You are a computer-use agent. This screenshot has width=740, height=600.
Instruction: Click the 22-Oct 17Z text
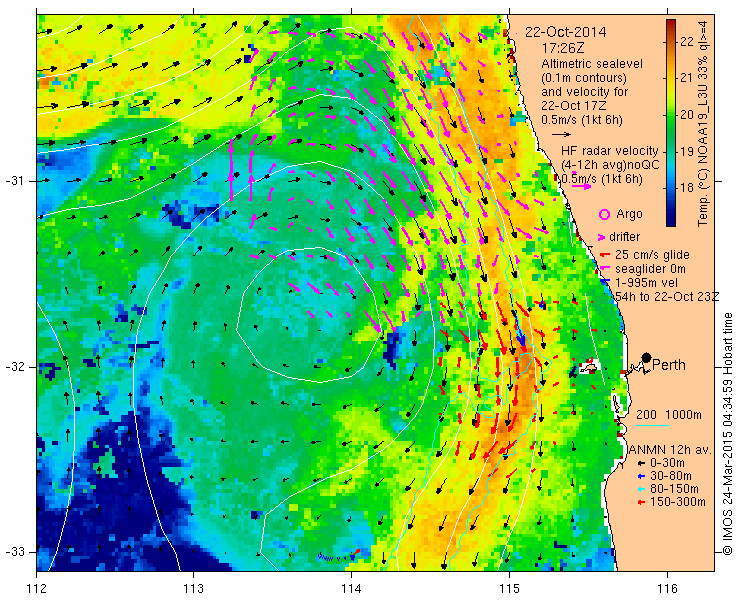tap(572, 105)
